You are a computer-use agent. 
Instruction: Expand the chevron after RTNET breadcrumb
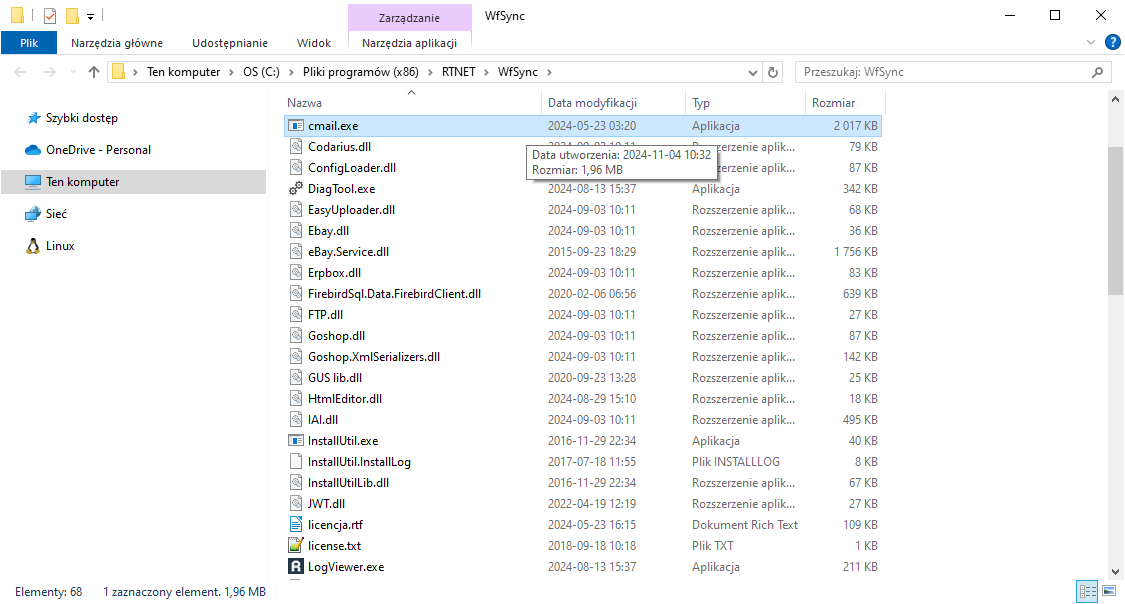(486, 72)
